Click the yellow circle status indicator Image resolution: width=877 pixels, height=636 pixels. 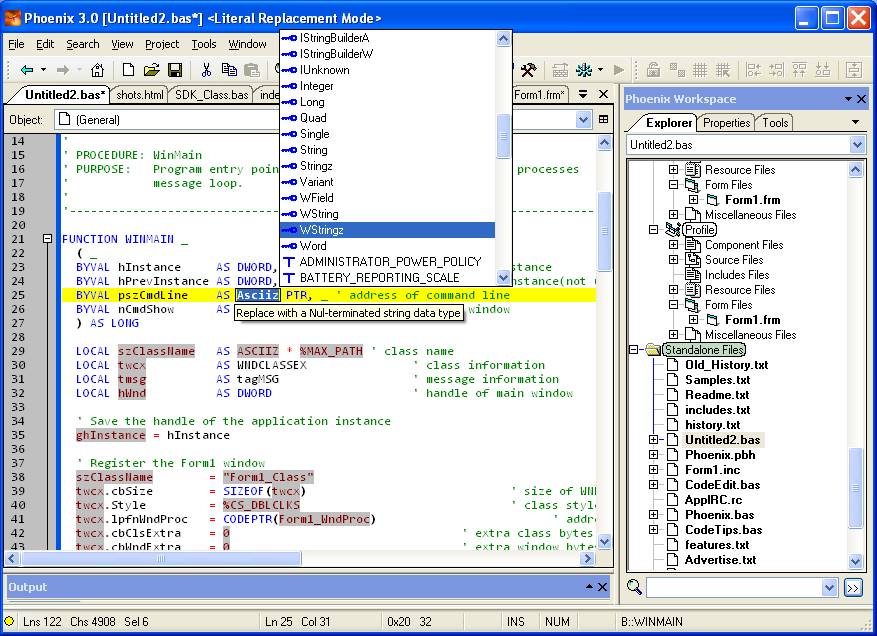(9, 621)
